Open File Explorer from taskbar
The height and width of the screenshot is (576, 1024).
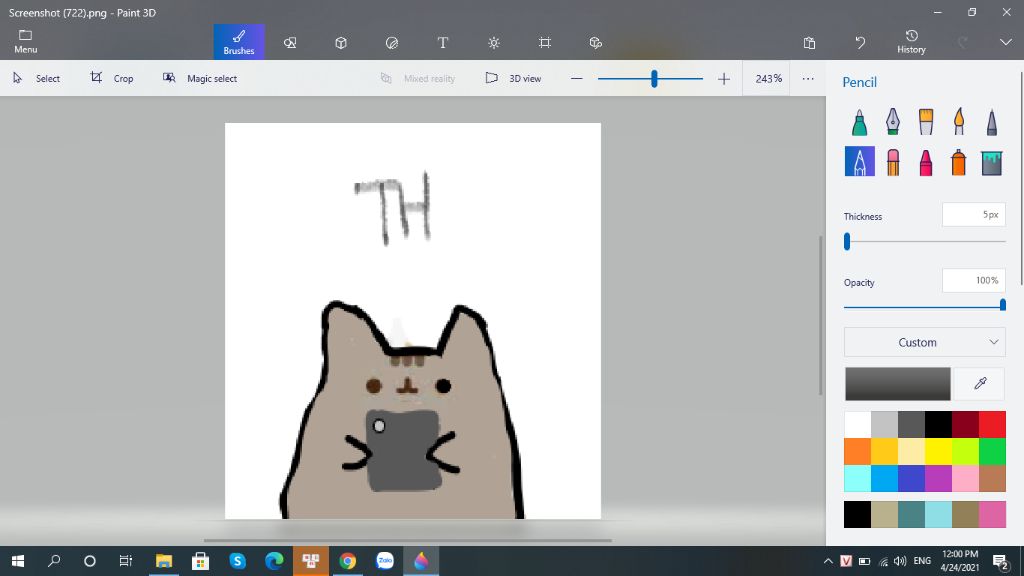click(x=163, y=561)
